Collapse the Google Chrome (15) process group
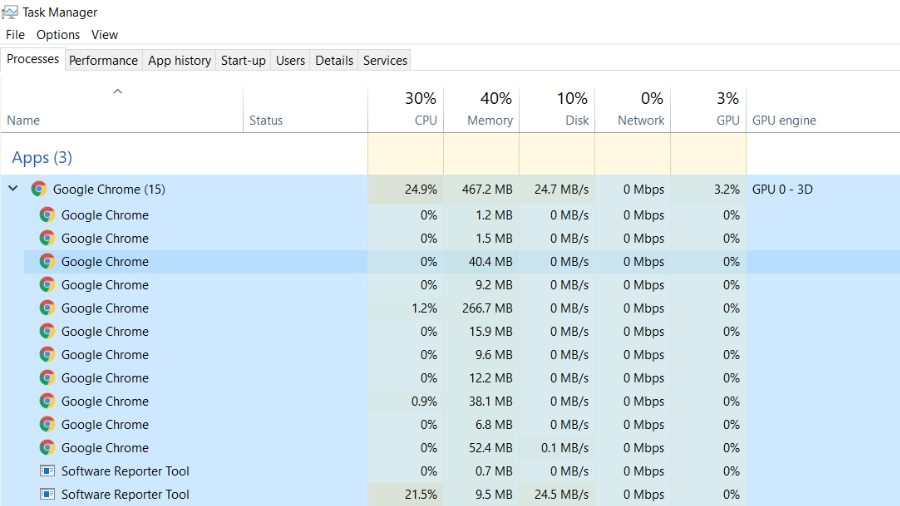This screenshot has height=506, width=900. (x=13, y=188)
